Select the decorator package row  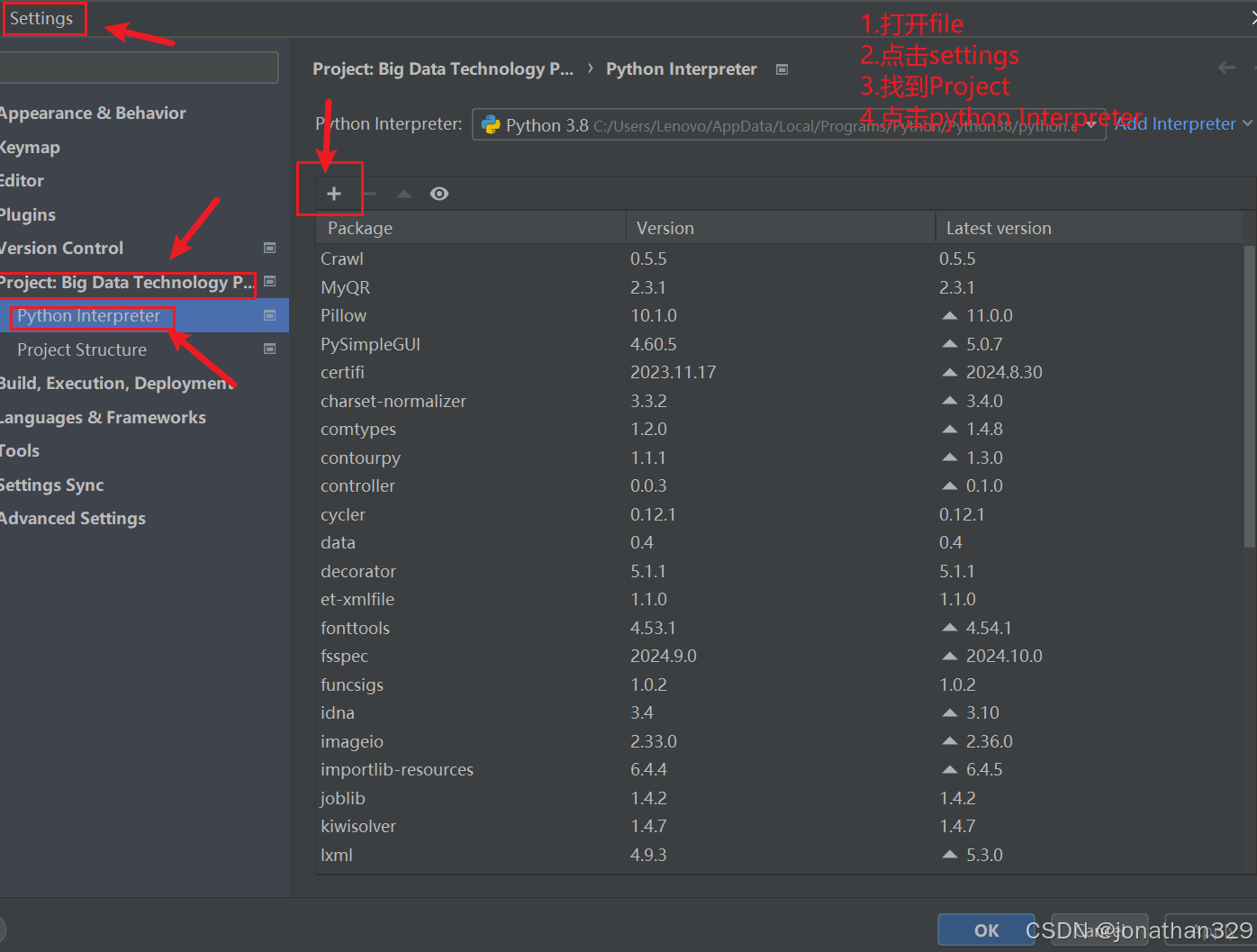[x=780, y=571]
